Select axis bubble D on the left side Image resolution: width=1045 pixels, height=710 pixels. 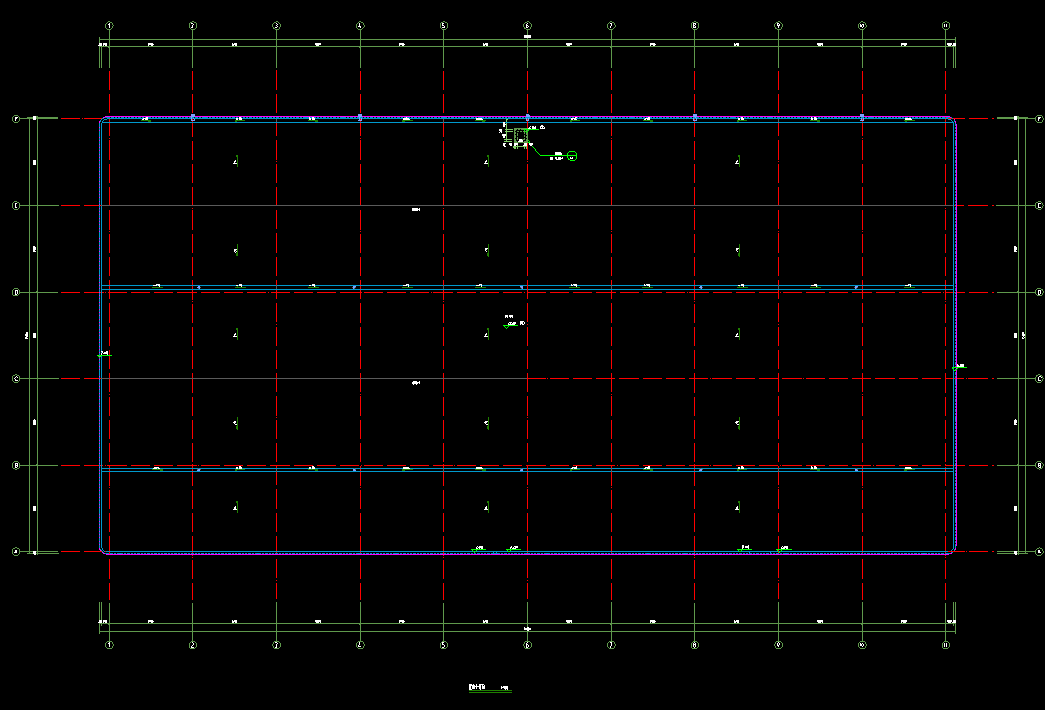pos(16,292)
